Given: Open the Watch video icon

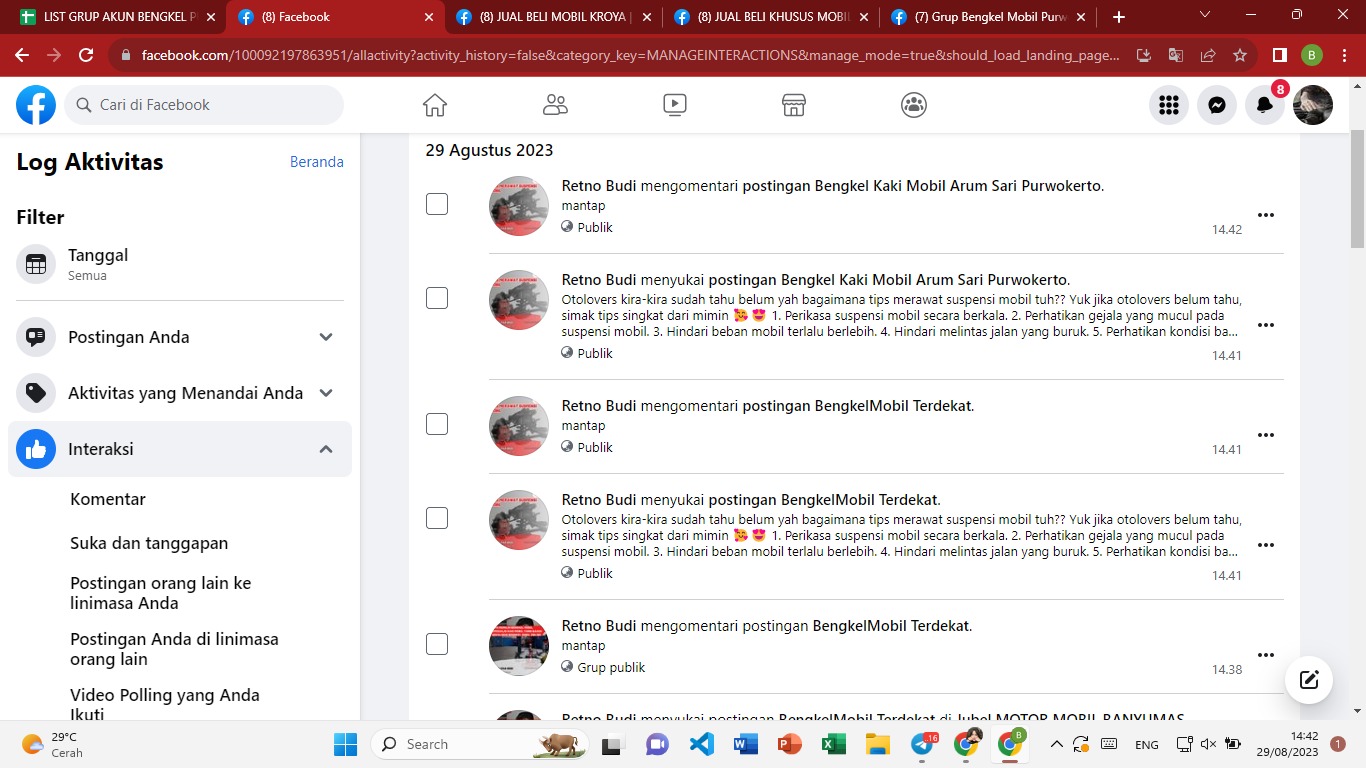Looking at the screenshot, I should click(x=675, y=105).
